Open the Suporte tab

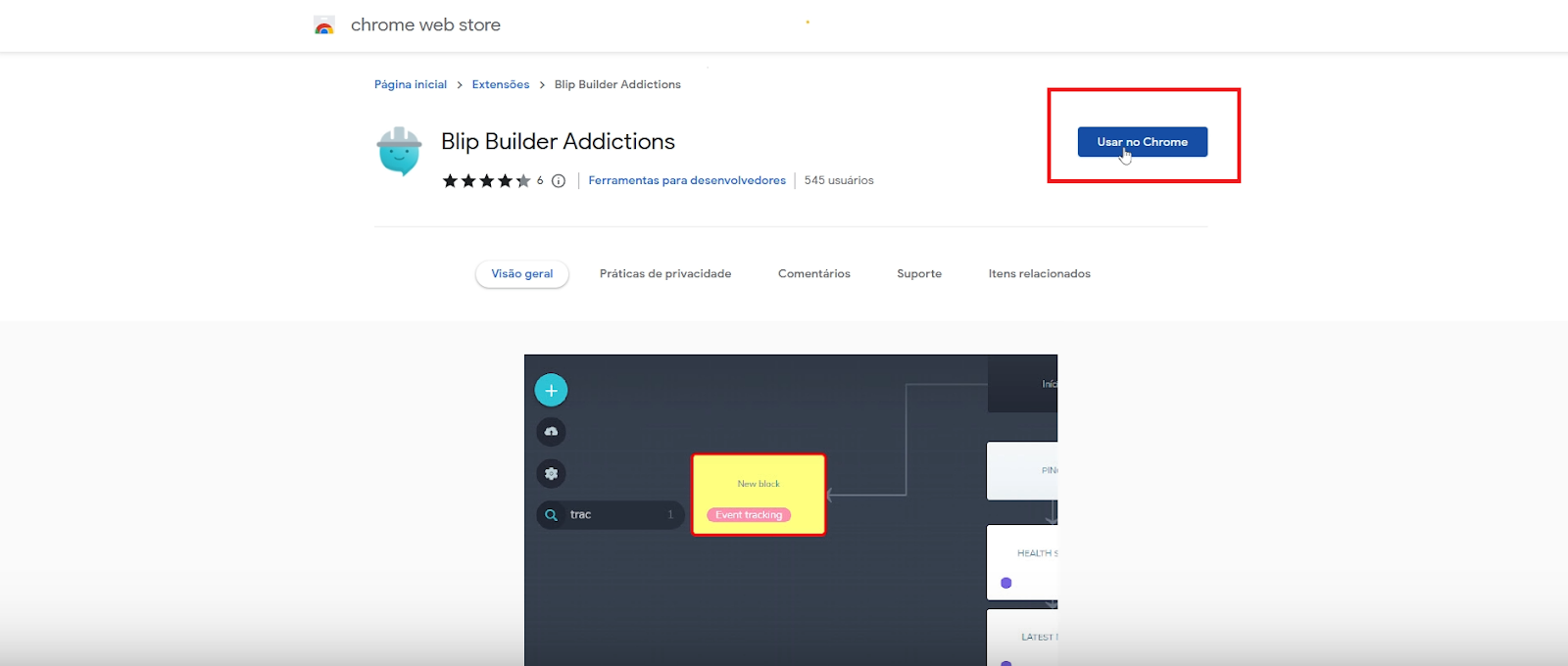[x=919, y=274]
